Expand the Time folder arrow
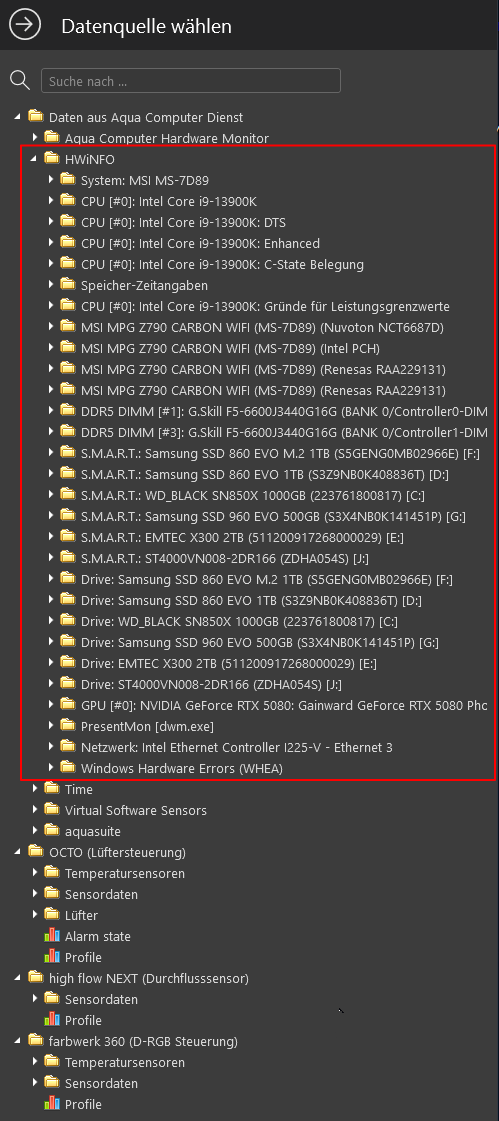499x1121 pixels. tap(34, 789)
